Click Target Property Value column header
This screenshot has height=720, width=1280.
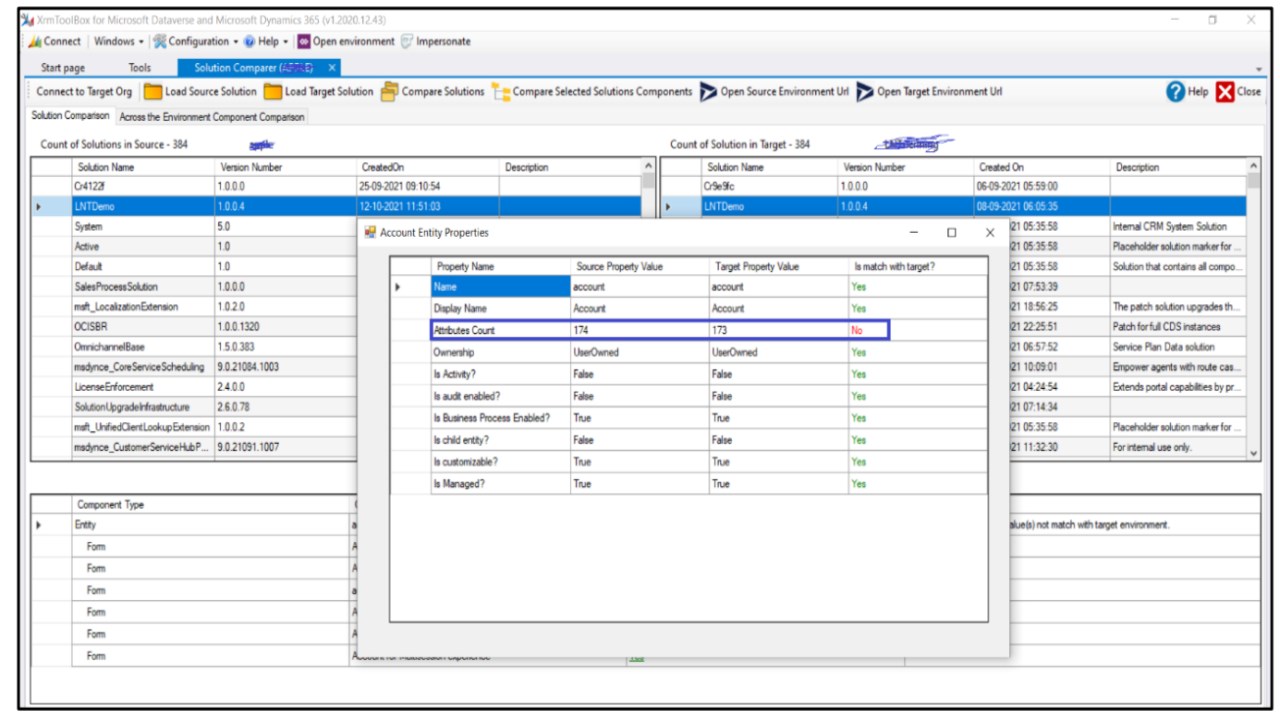click(x=778, y=267)
